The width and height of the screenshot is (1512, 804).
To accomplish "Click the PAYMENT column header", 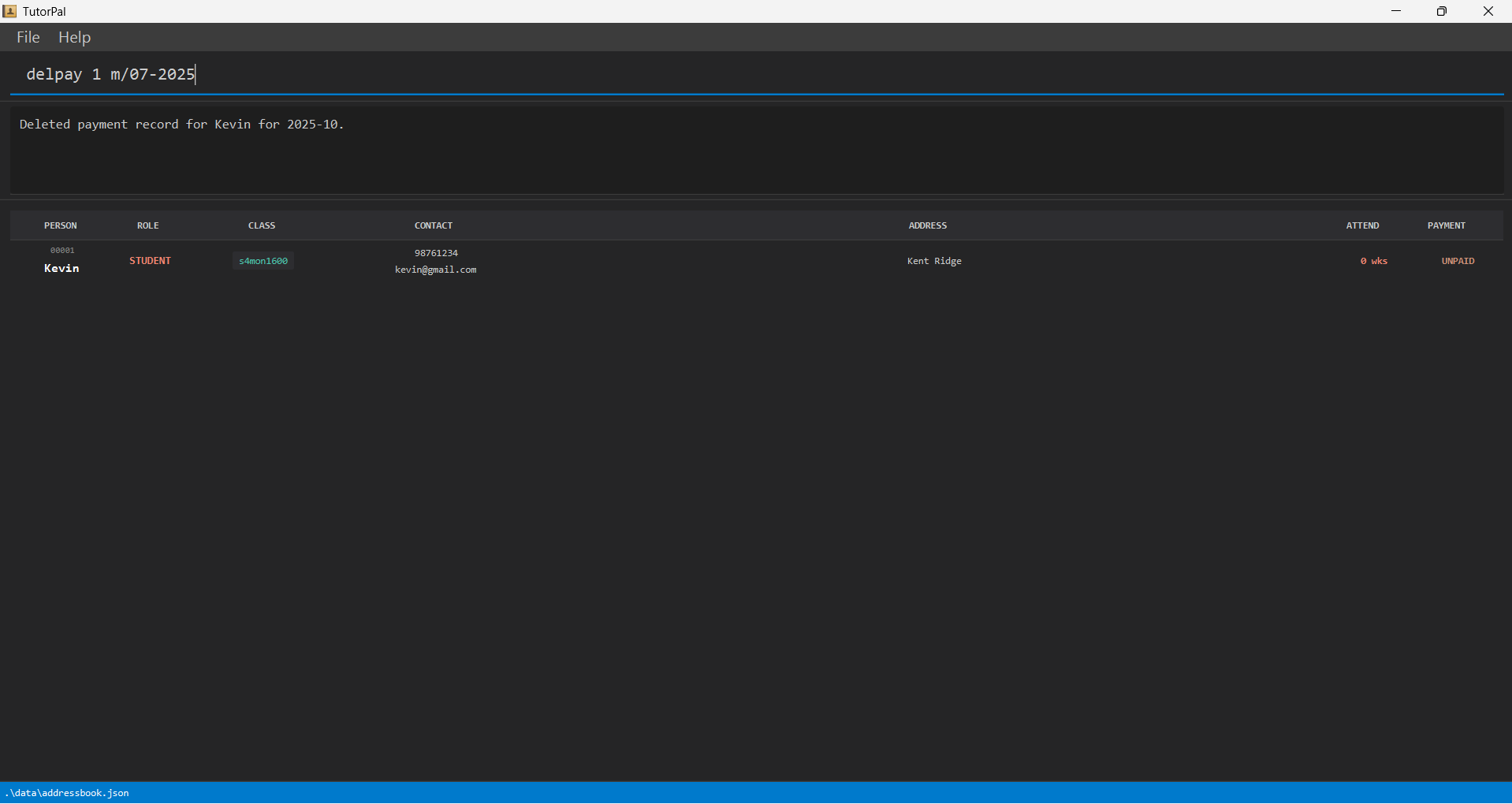I will pos(1447,225).
